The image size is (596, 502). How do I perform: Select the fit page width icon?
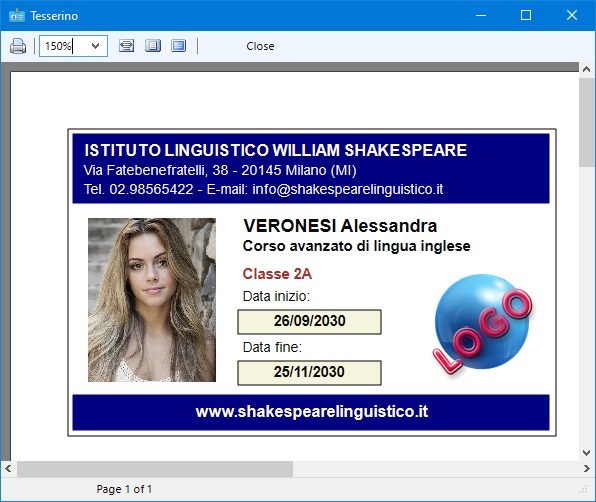pos(127,46)
